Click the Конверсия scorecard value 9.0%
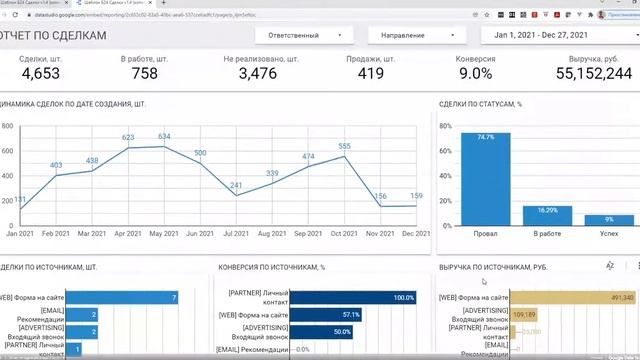The image size is (640, 360). (476, 74)
